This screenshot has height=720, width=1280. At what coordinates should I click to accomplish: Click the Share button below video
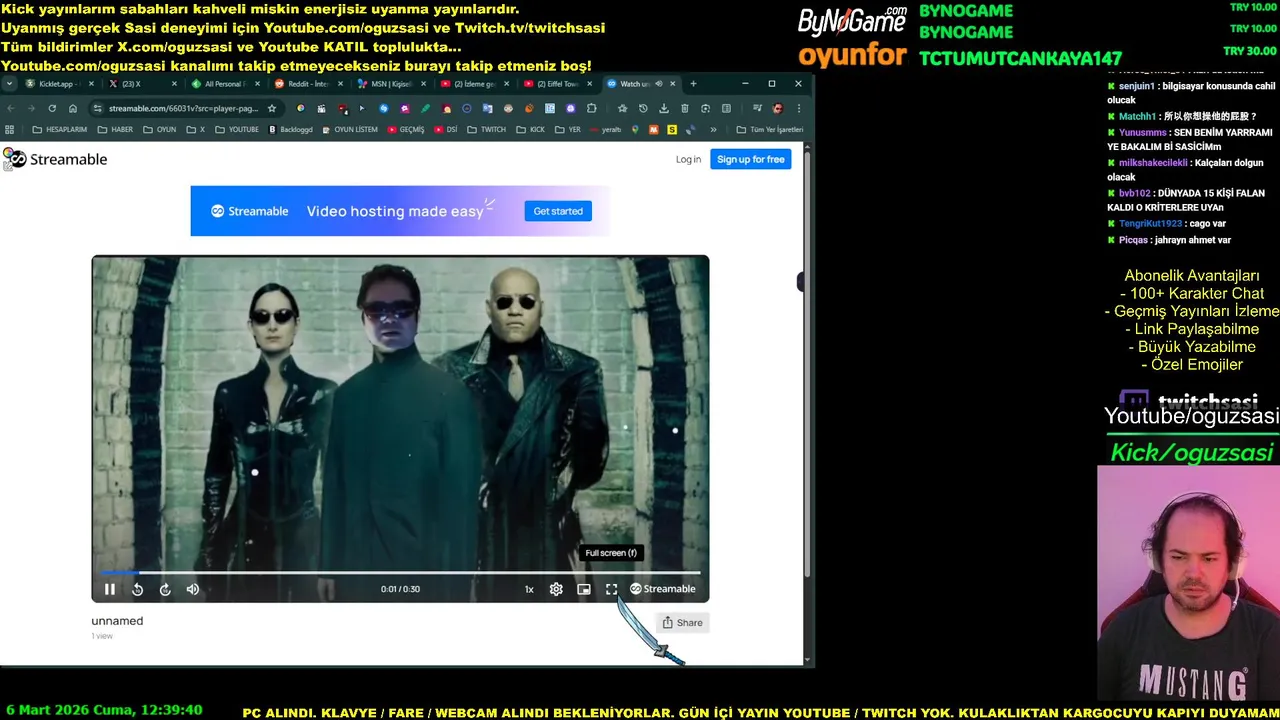click(x=683, y=622)
